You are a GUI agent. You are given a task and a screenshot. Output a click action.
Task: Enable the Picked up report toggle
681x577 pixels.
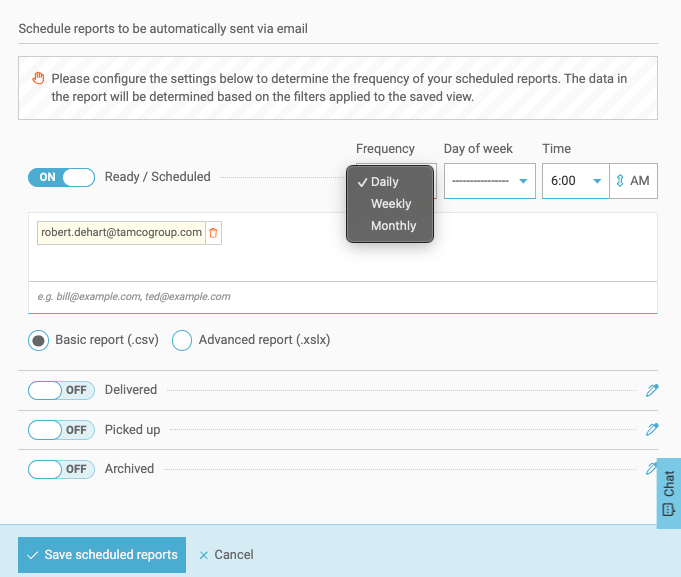(61, 429)
